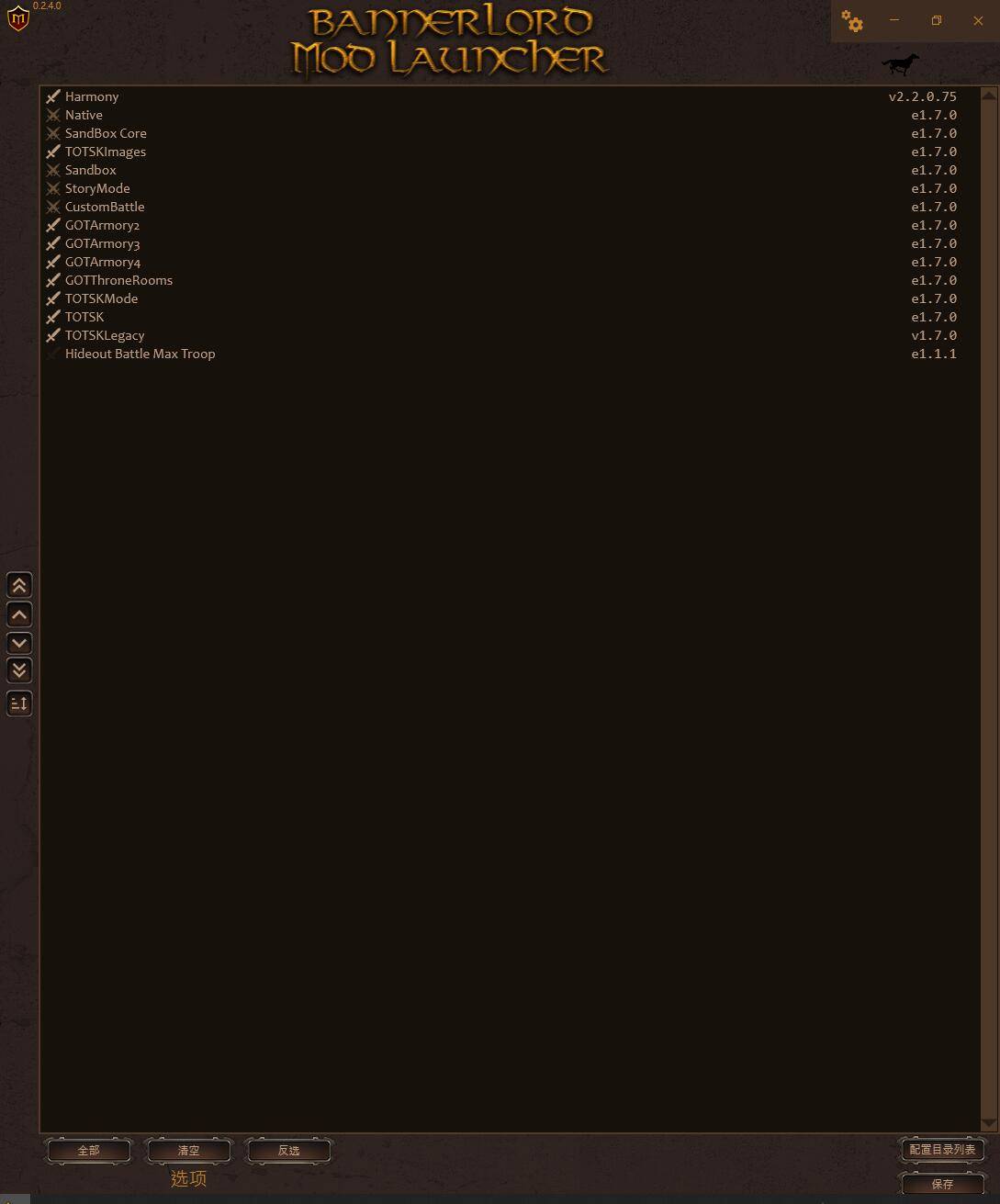Click the 选项 options label
The height and width of the screenshot is (1204, 1000).
[188, 1178]
